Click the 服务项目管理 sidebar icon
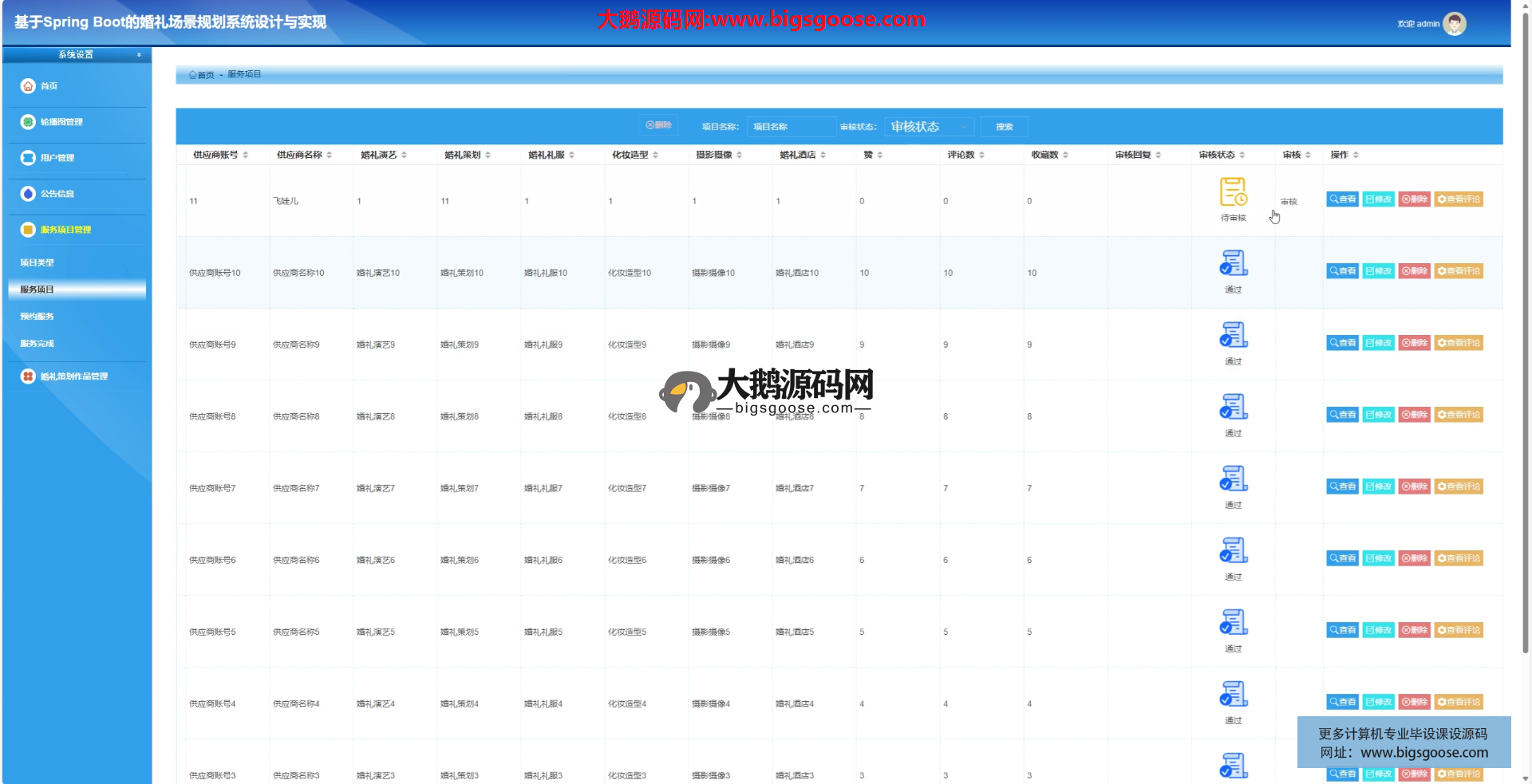The width and height of the screenshot is (1532, 784). 28,230
